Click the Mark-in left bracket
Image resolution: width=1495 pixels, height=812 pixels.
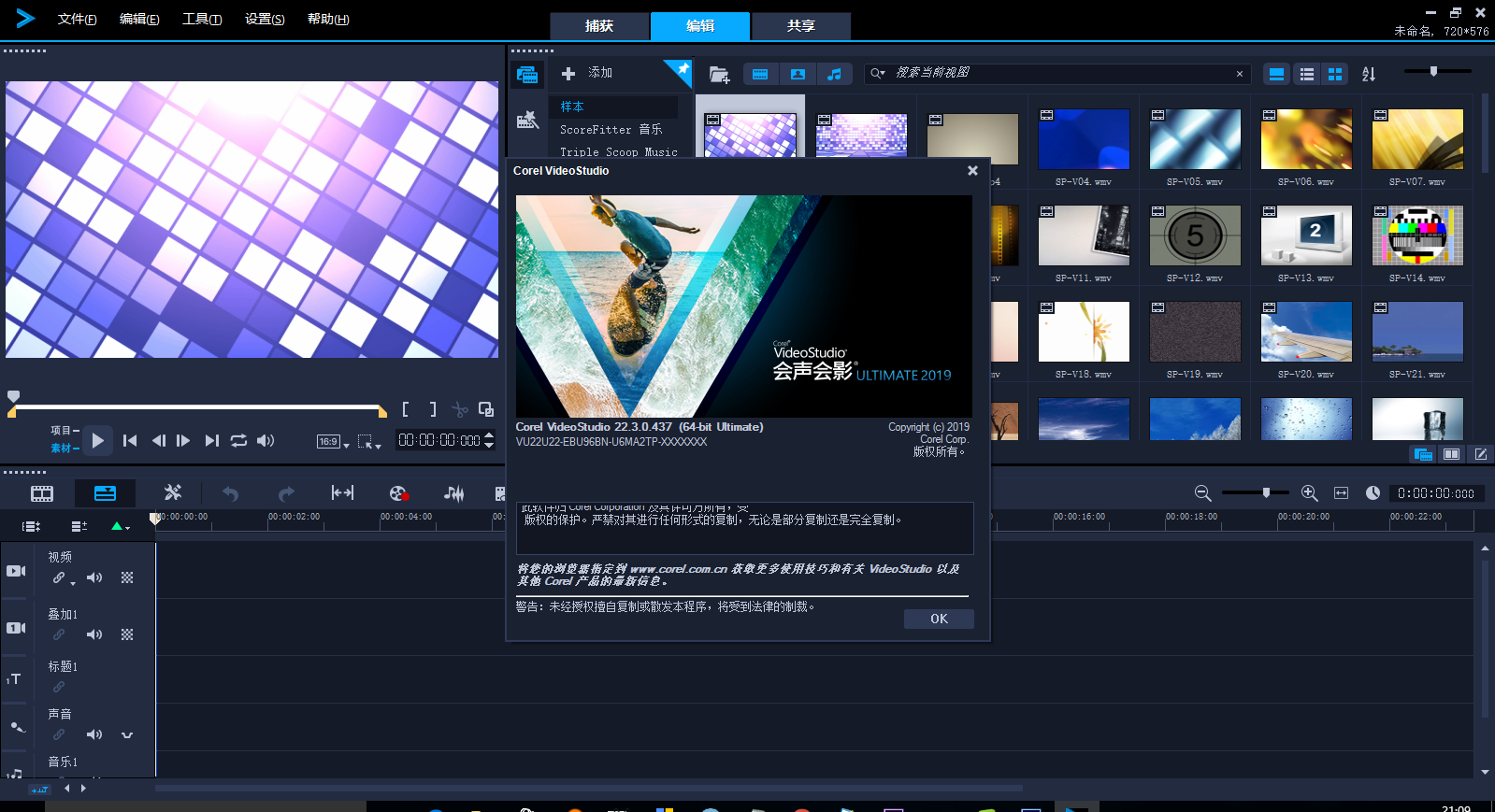(x=405, y=409)
